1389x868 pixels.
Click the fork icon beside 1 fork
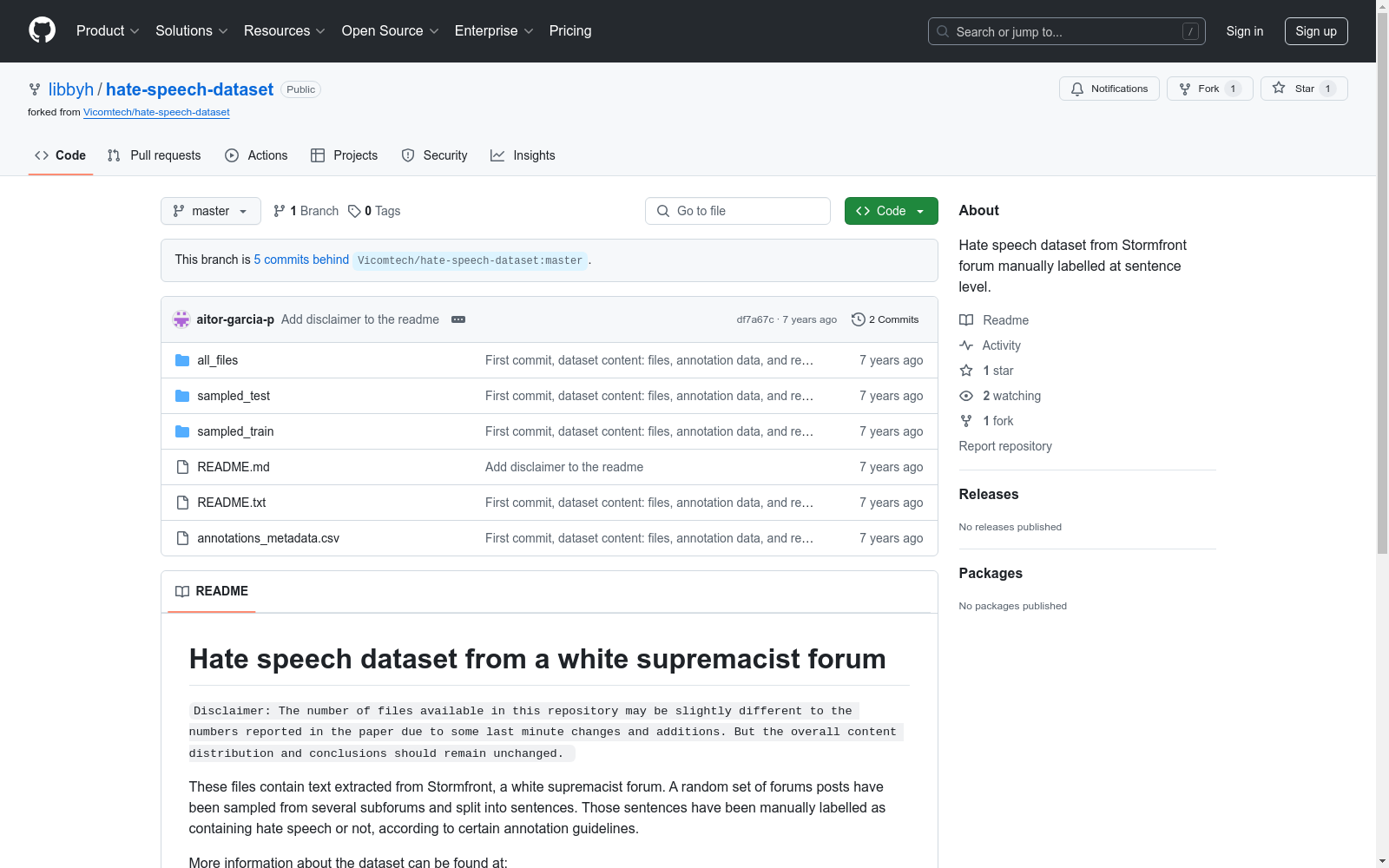[x=966, y=421]
